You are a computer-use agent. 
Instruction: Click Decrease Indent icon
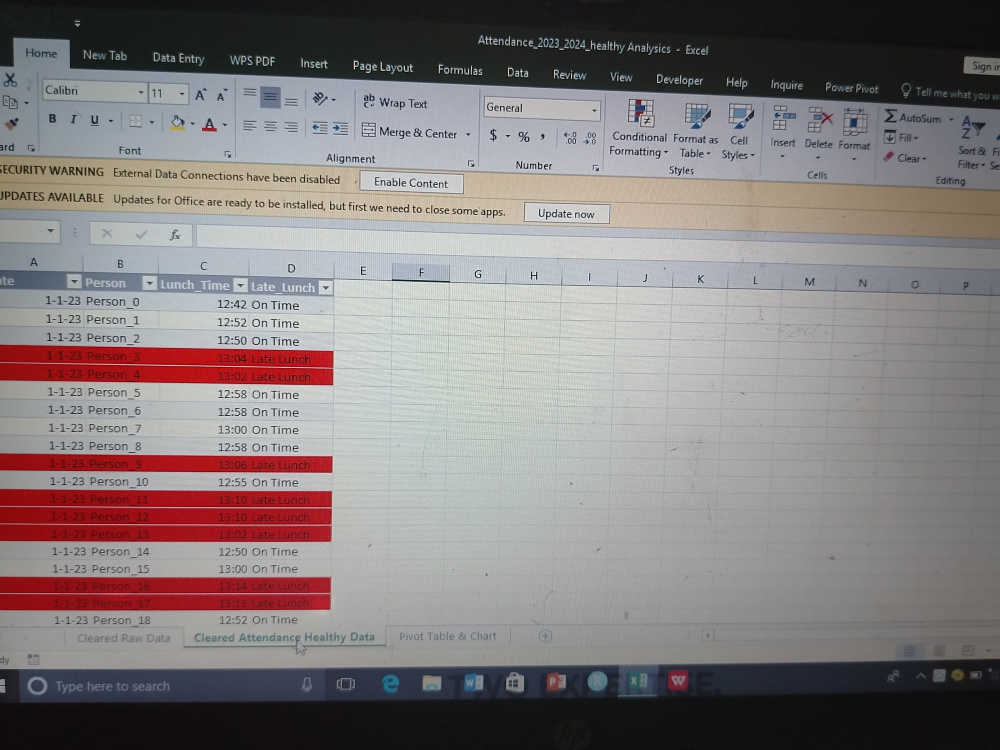320,128
